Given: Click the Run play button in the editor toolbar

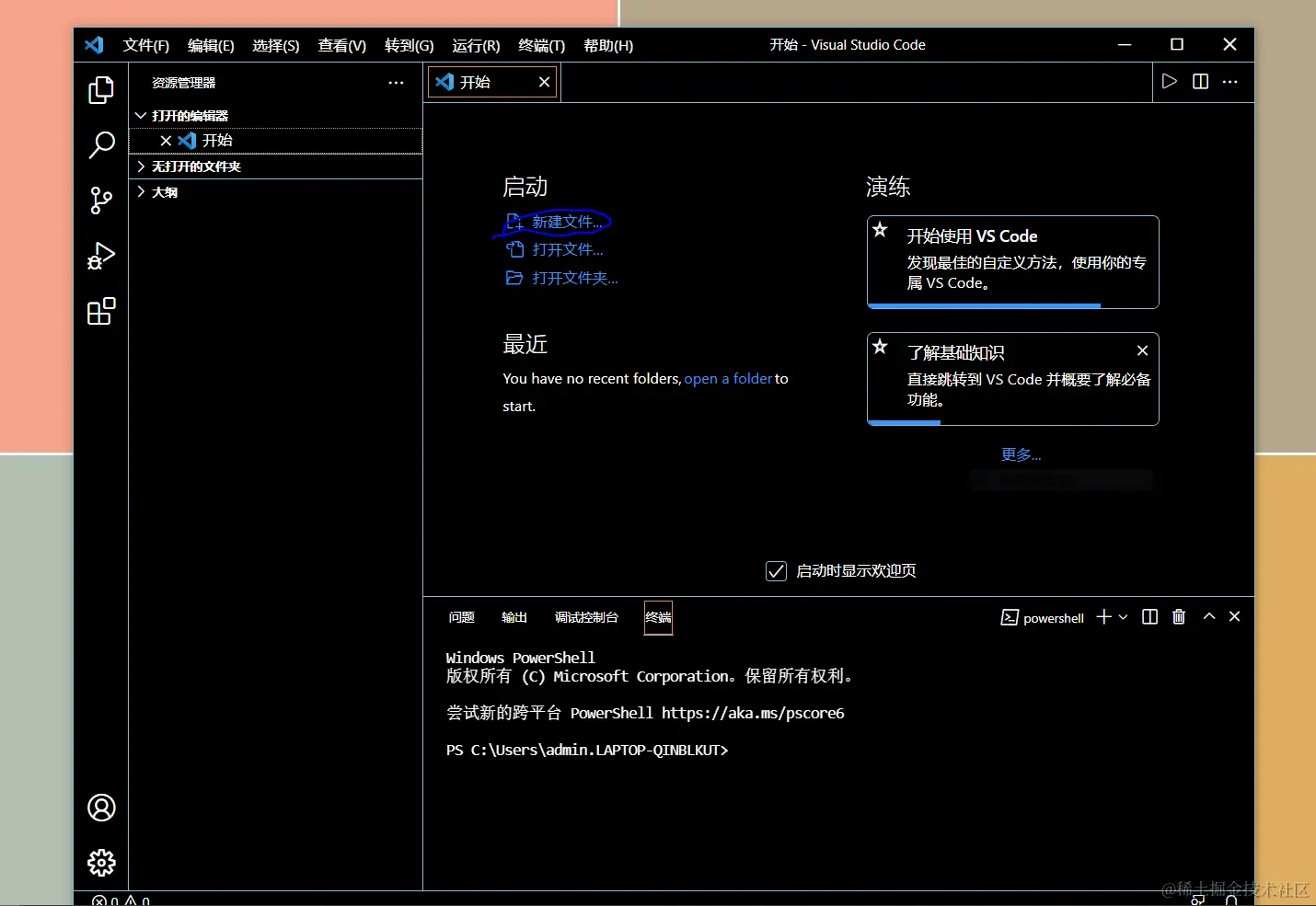Looking at the screenshot, I should coord(1170,81).
